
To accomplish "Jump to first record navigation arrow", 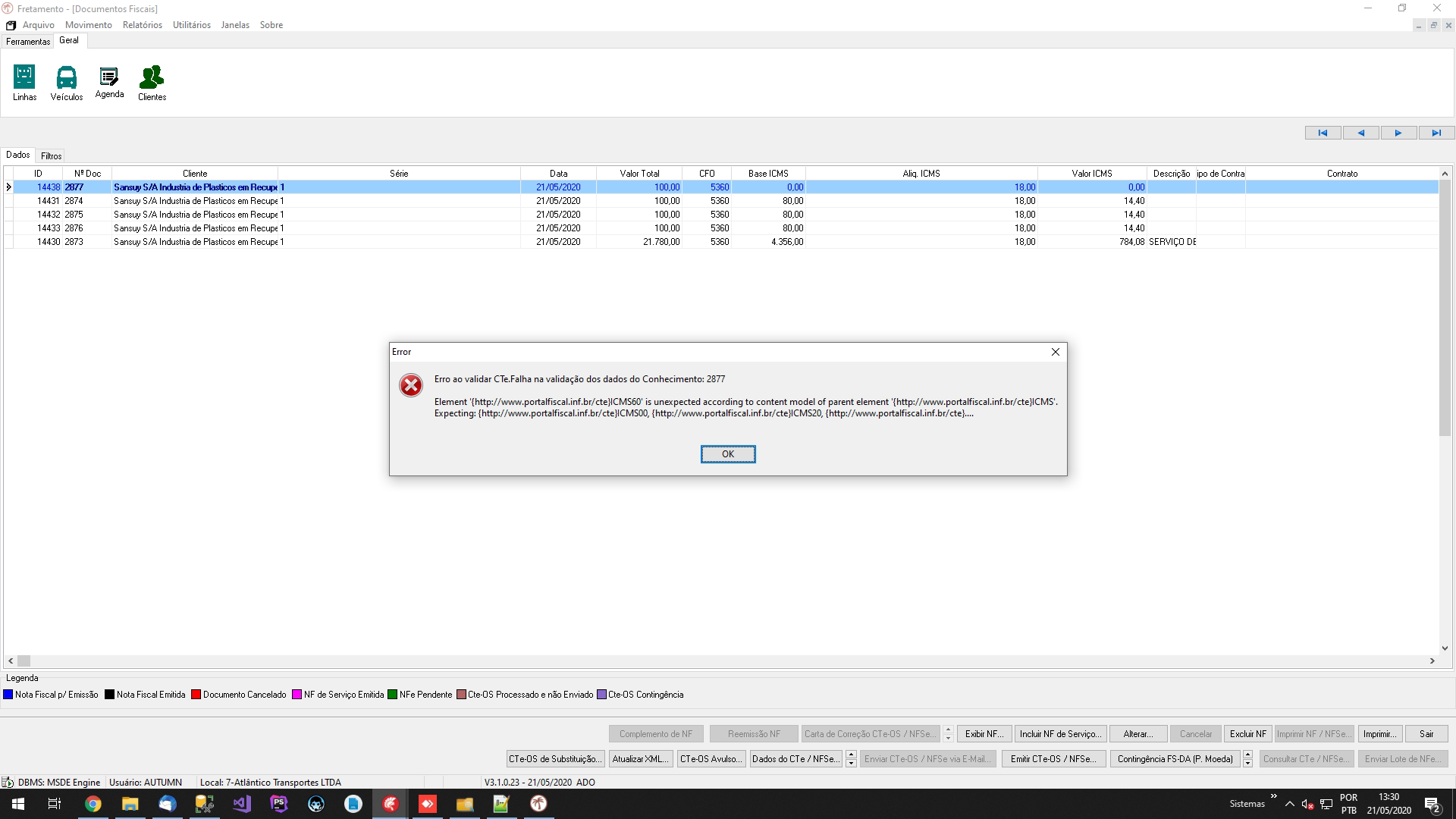I will pos(1323,133).
